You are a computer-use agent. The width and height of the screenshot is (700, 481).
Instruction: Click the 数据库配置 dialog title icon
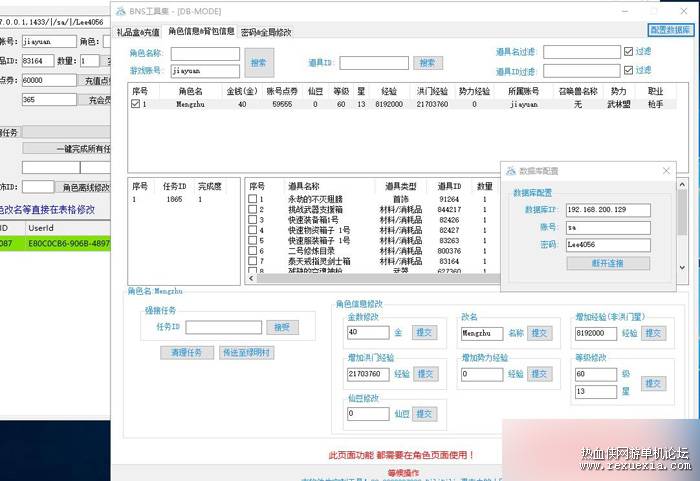(x=511, y=171)
